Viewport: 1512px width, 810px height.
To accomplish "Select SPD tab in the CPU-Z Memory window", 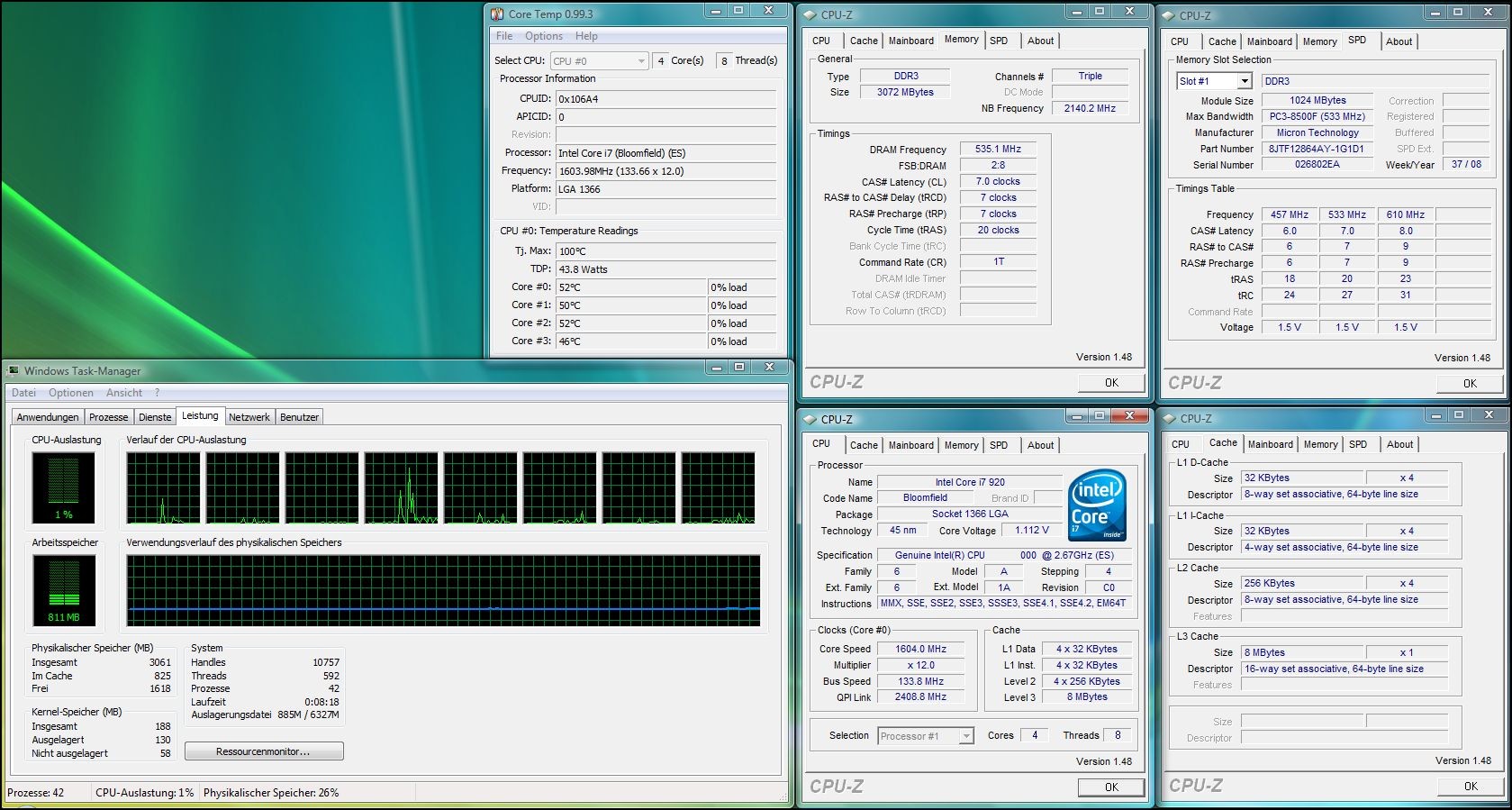I will (x=999, y=41).
